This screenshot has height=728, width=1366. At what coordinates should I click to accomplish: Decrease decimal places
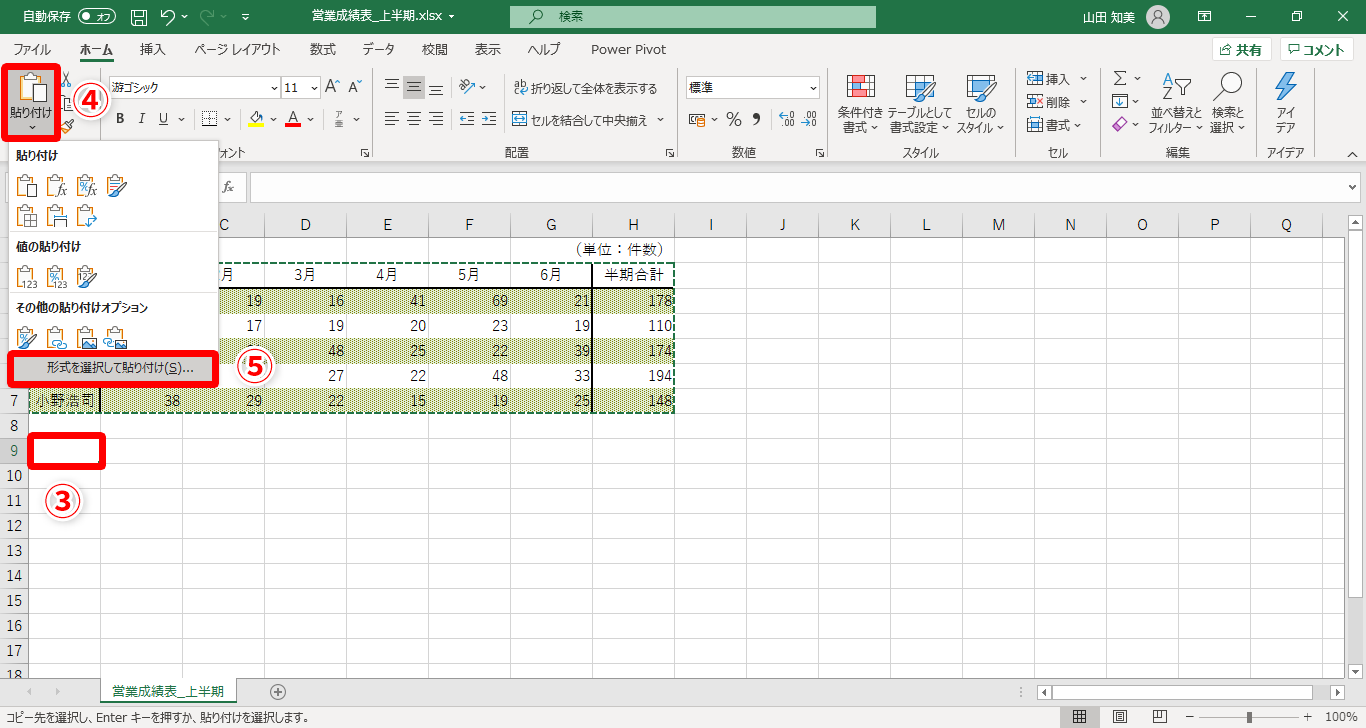[x=809, y=120]
